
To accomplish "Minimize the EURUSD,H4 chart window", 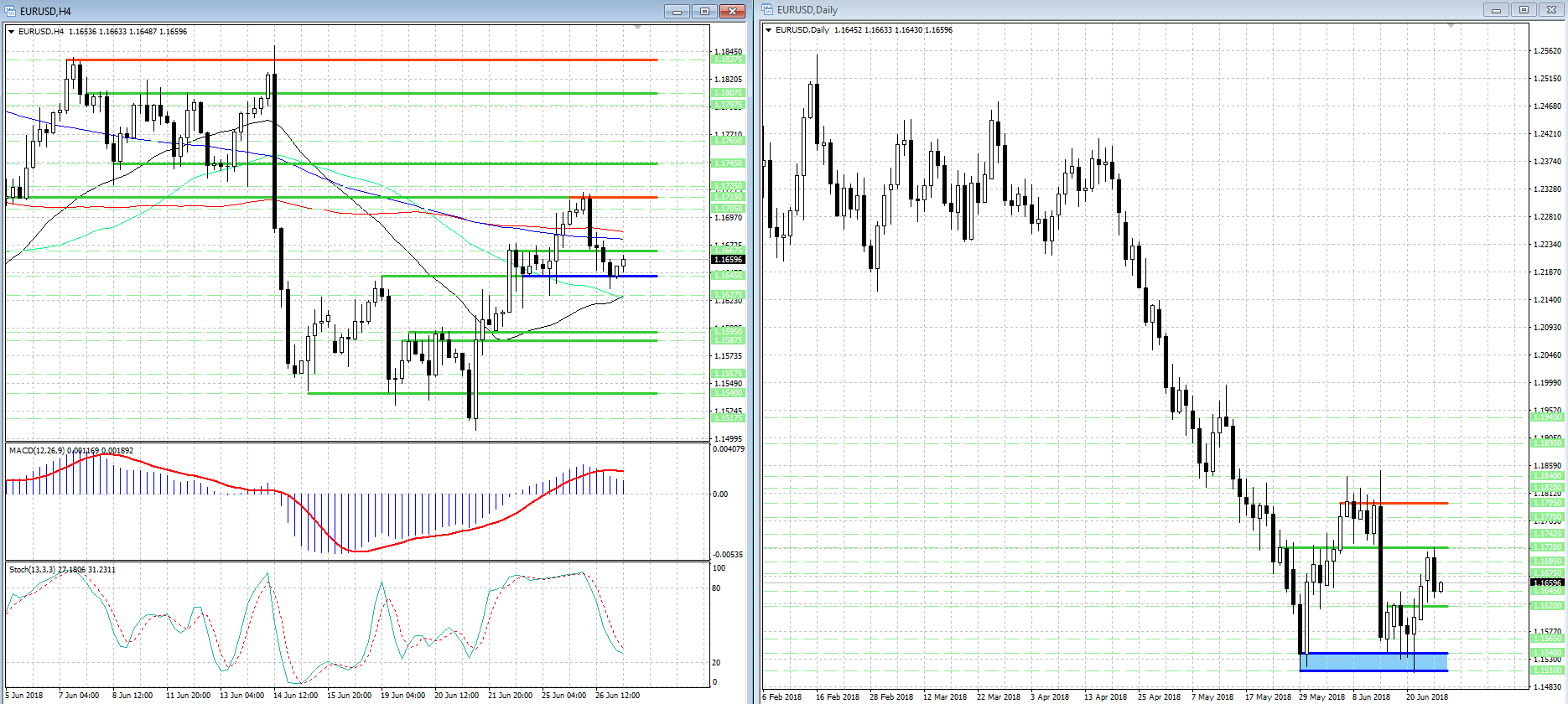I will (x=677, y=11).
